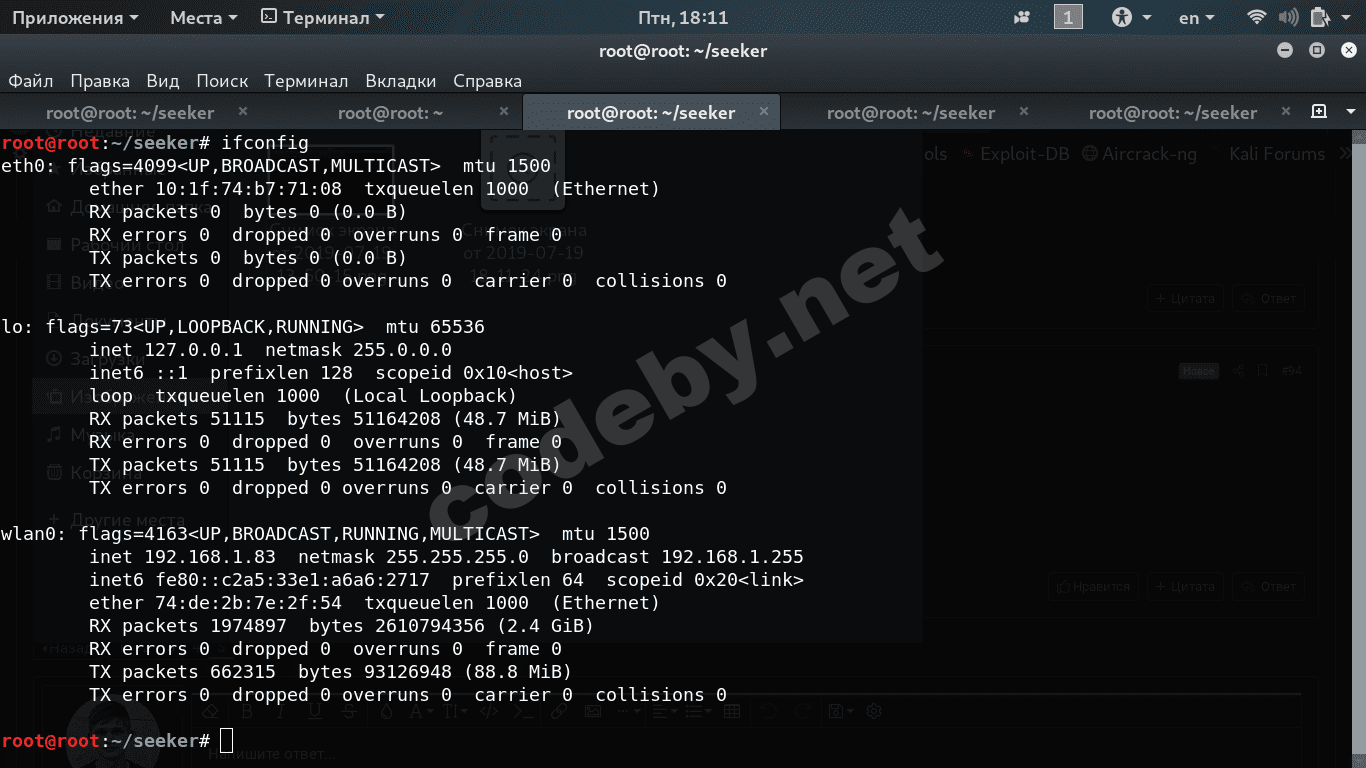Click the (Local Loopback) text
The width and height of the screenshot is (1366, 768).
click(x=430, y=396)
